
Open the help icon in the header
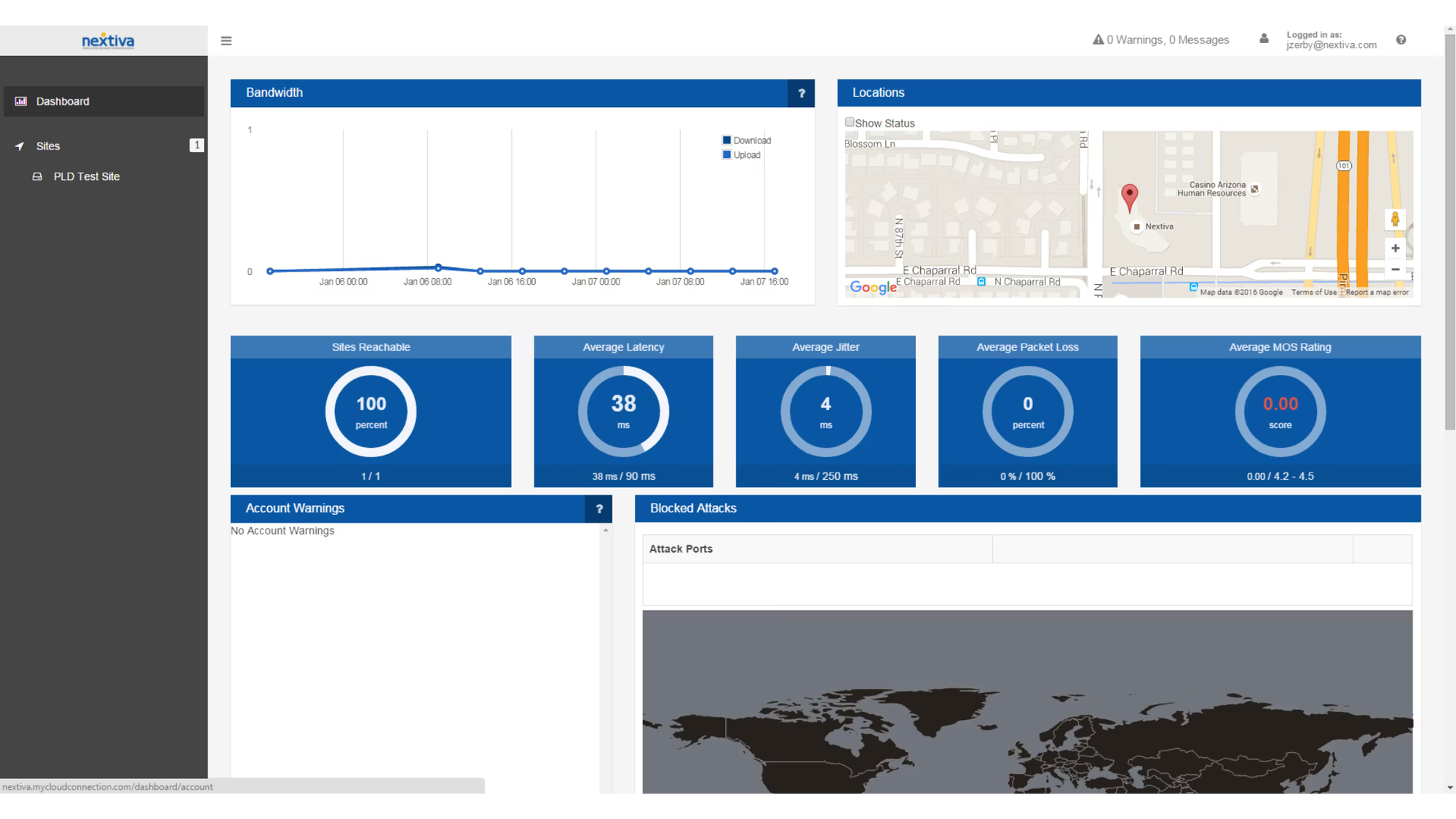point(1401,39)
